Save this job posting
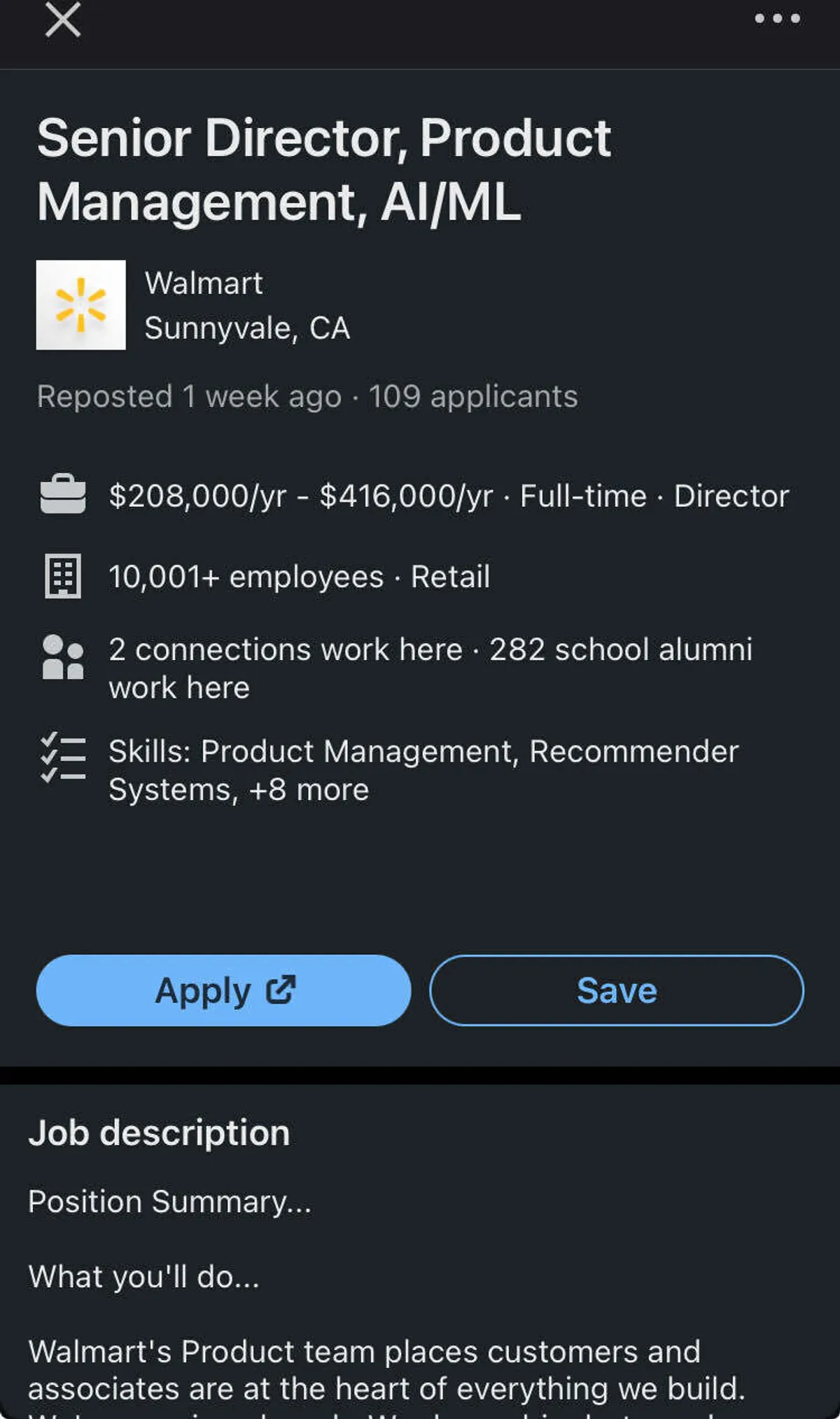The height and width of the screenshot is (1419, 840). [617, 991]
